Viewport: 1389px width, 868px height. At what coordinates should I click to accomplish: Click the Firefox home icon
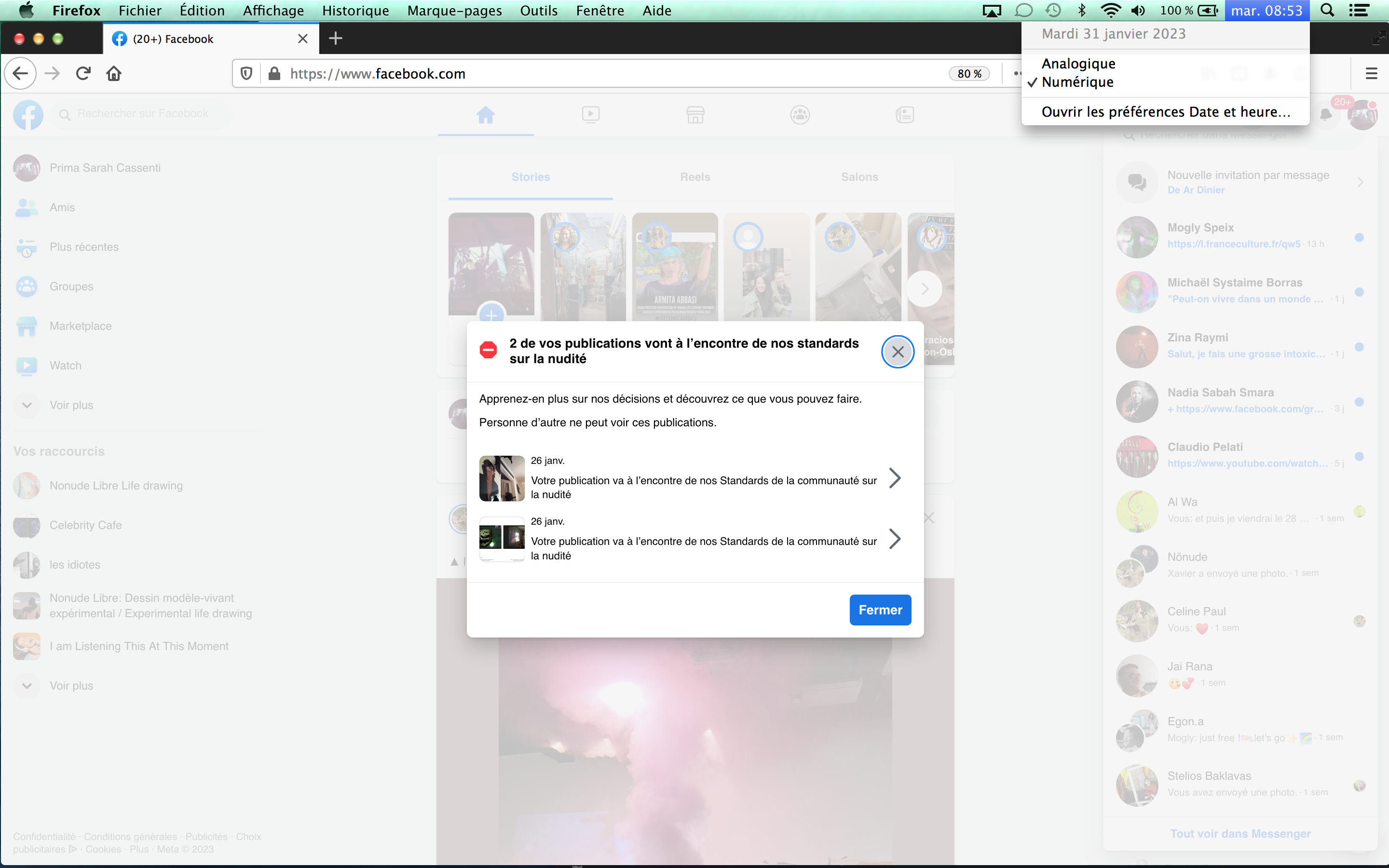[114, 73]
